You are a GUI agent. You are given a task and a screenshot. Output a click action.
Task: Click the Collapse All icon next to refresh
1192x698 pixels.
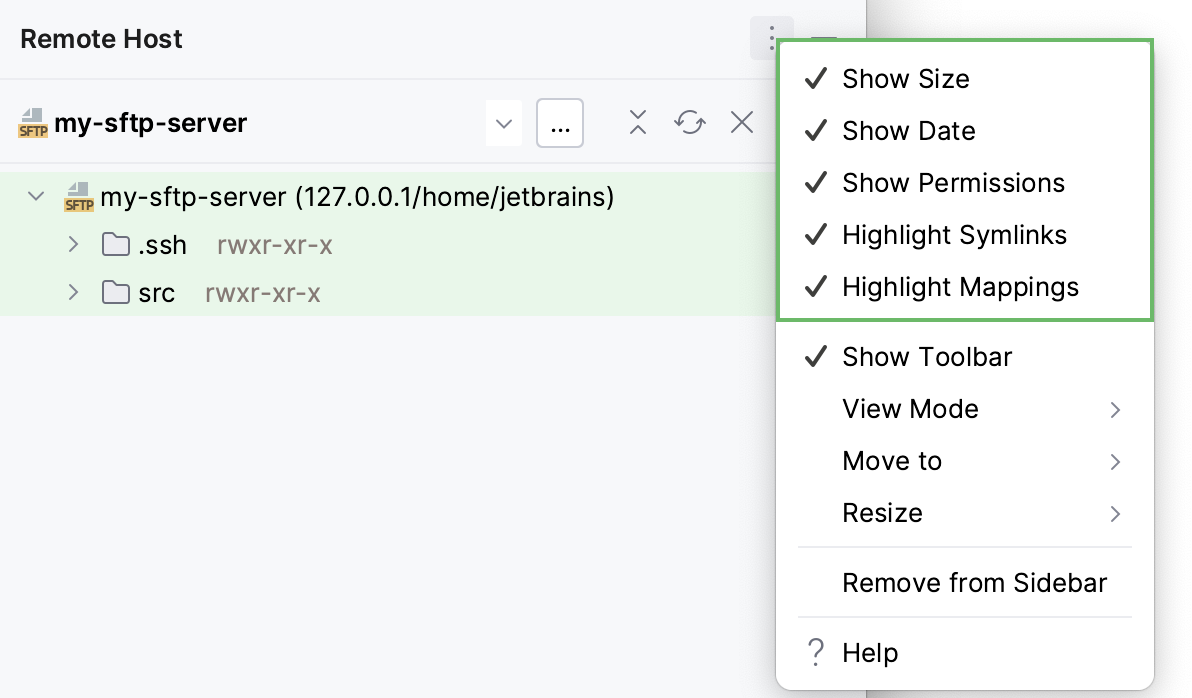(x=637, y=122)
